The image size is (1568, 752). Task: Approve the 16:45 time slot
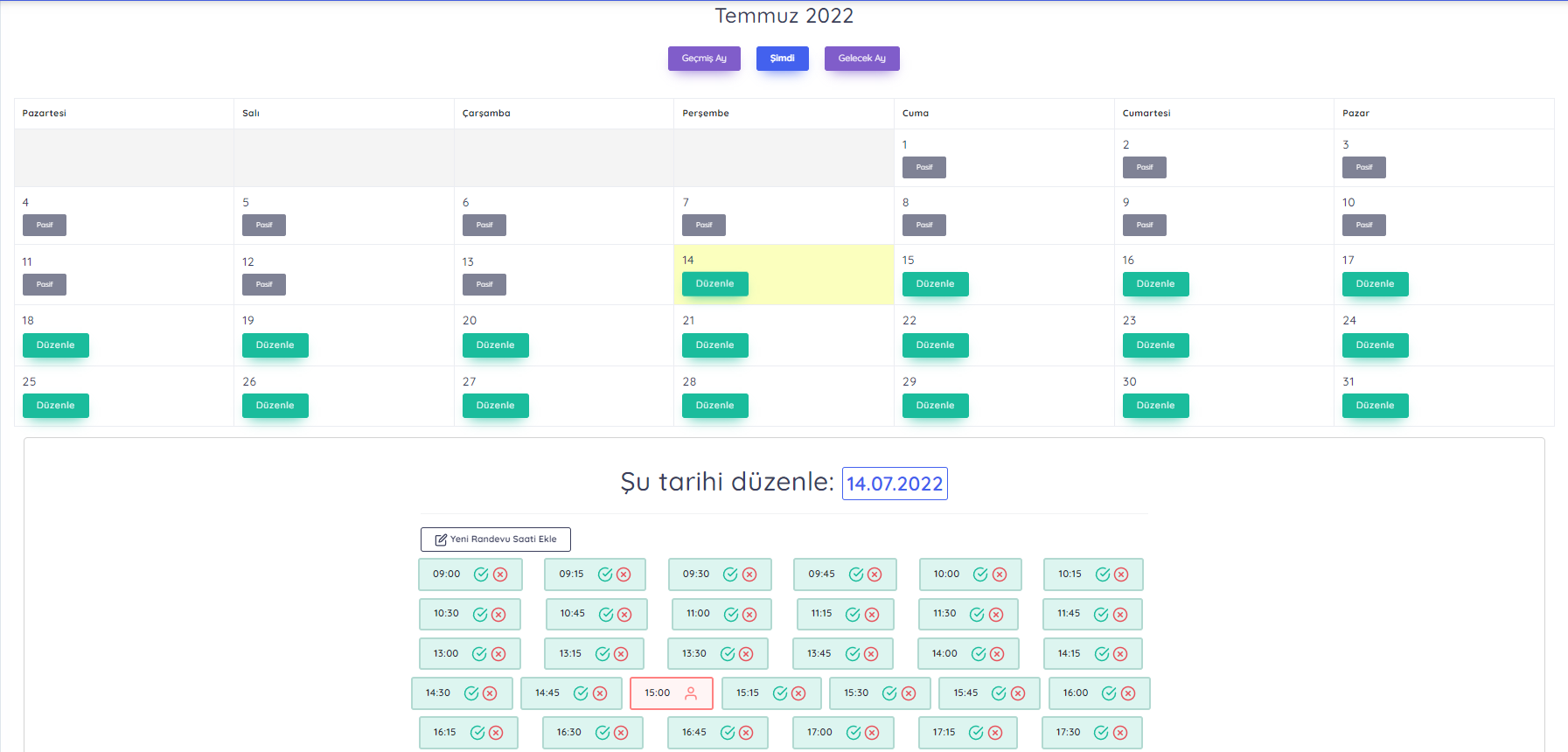(x=728, y=733)
